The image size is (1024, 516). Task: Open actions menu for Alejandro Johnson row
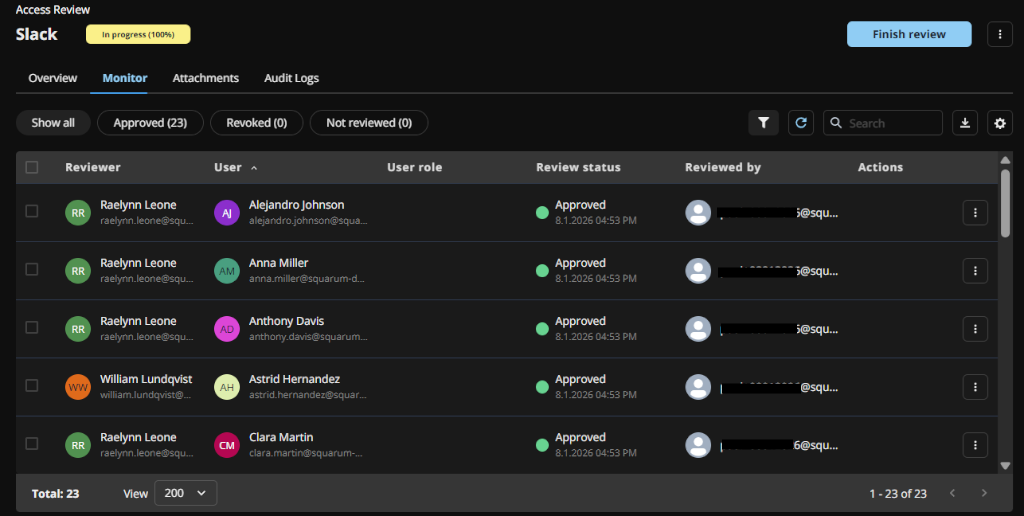975,212
